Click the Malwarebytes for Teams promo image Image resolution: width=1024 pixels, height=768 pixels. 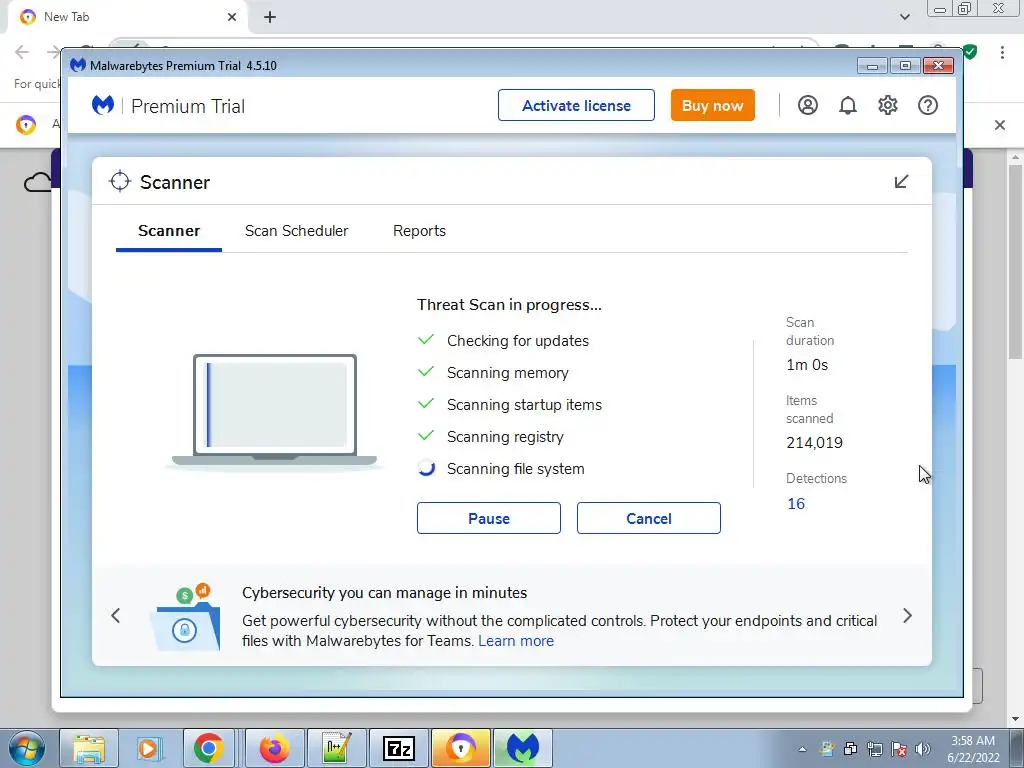186,617
